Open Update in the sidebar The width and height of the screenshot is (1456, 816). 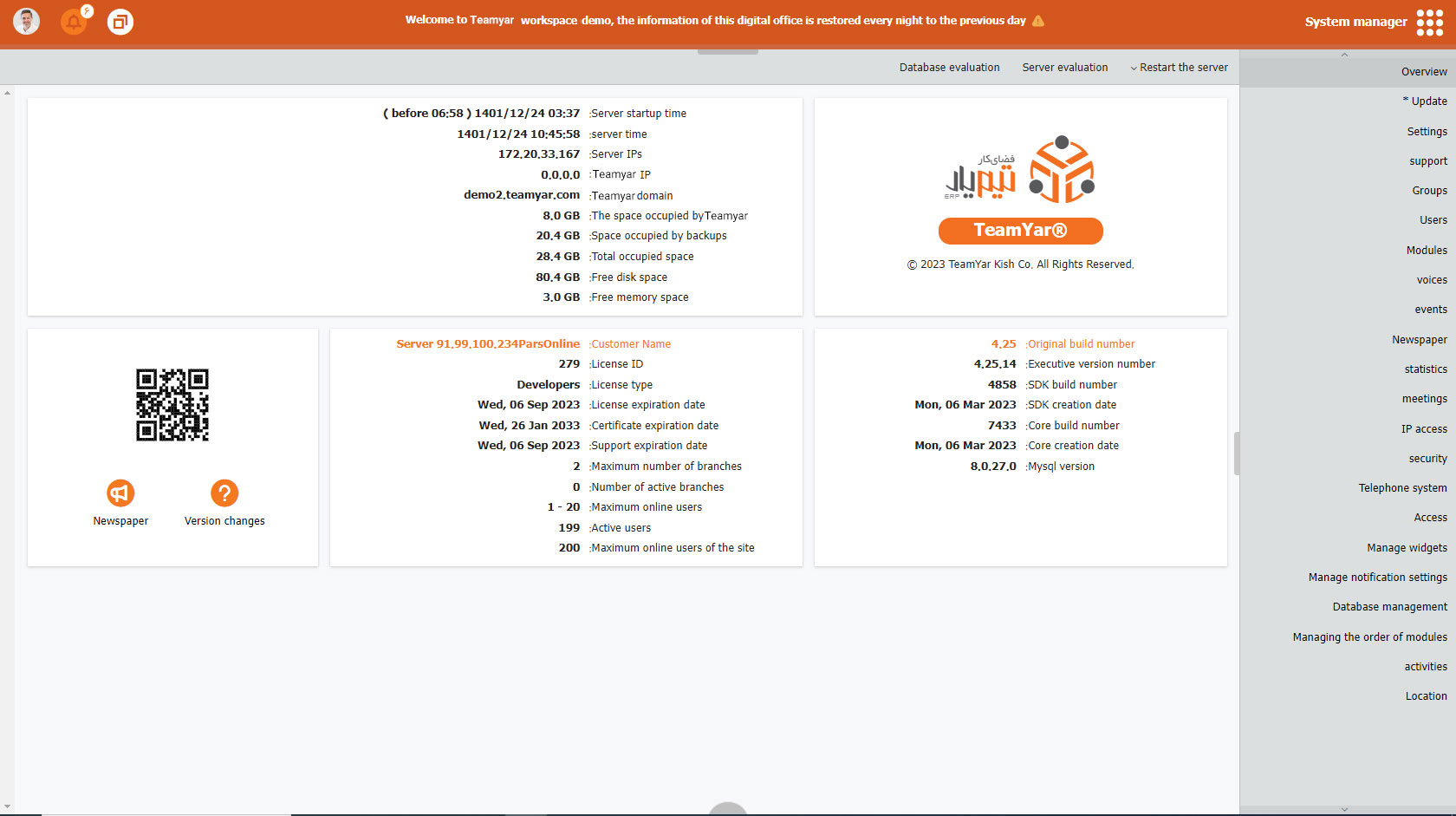click(1425, 101)
